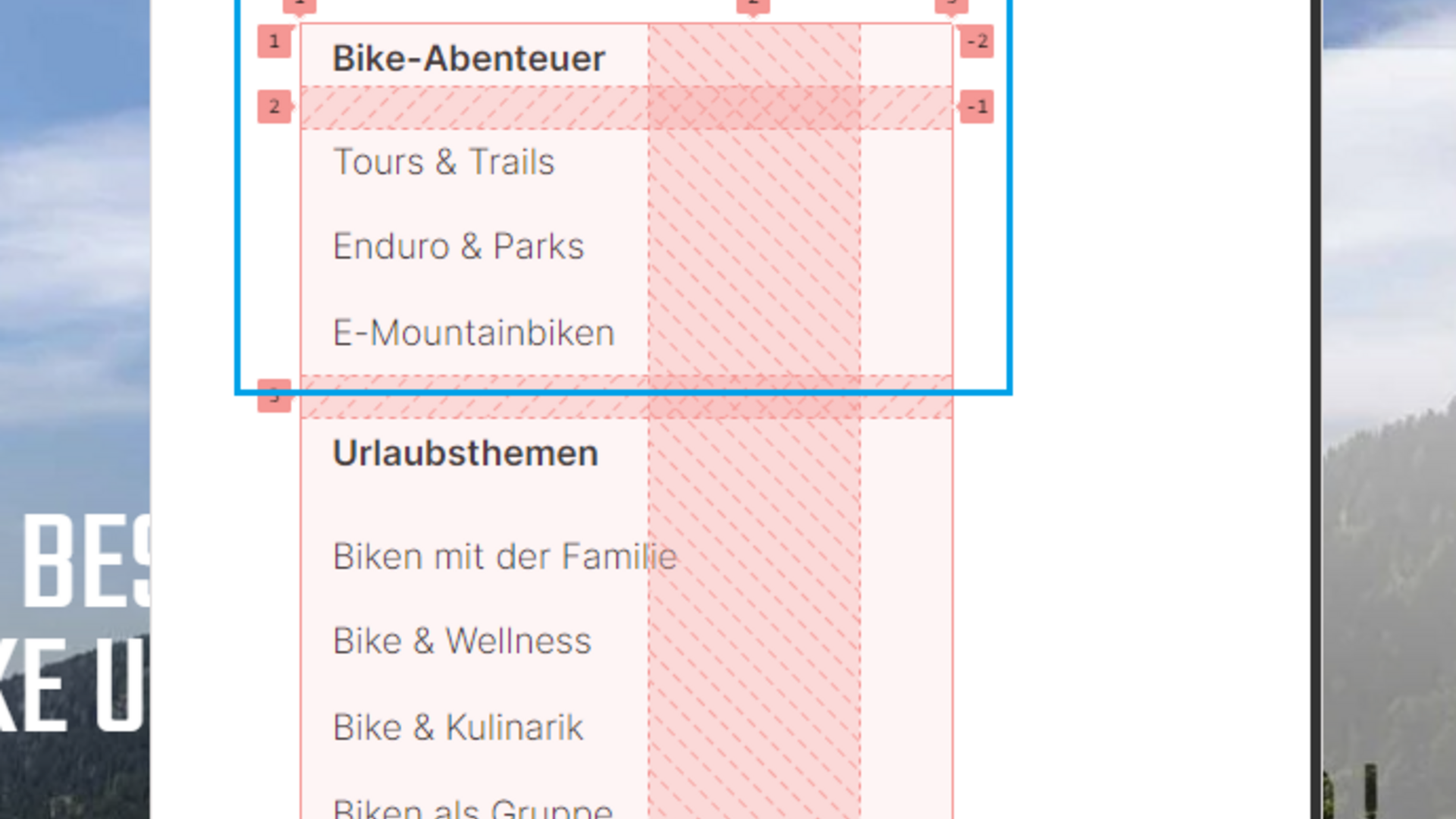1456x819 pixels.
Task: Click the hatched grid gap column beside Tours & Trails
Action: coord(754,162)
